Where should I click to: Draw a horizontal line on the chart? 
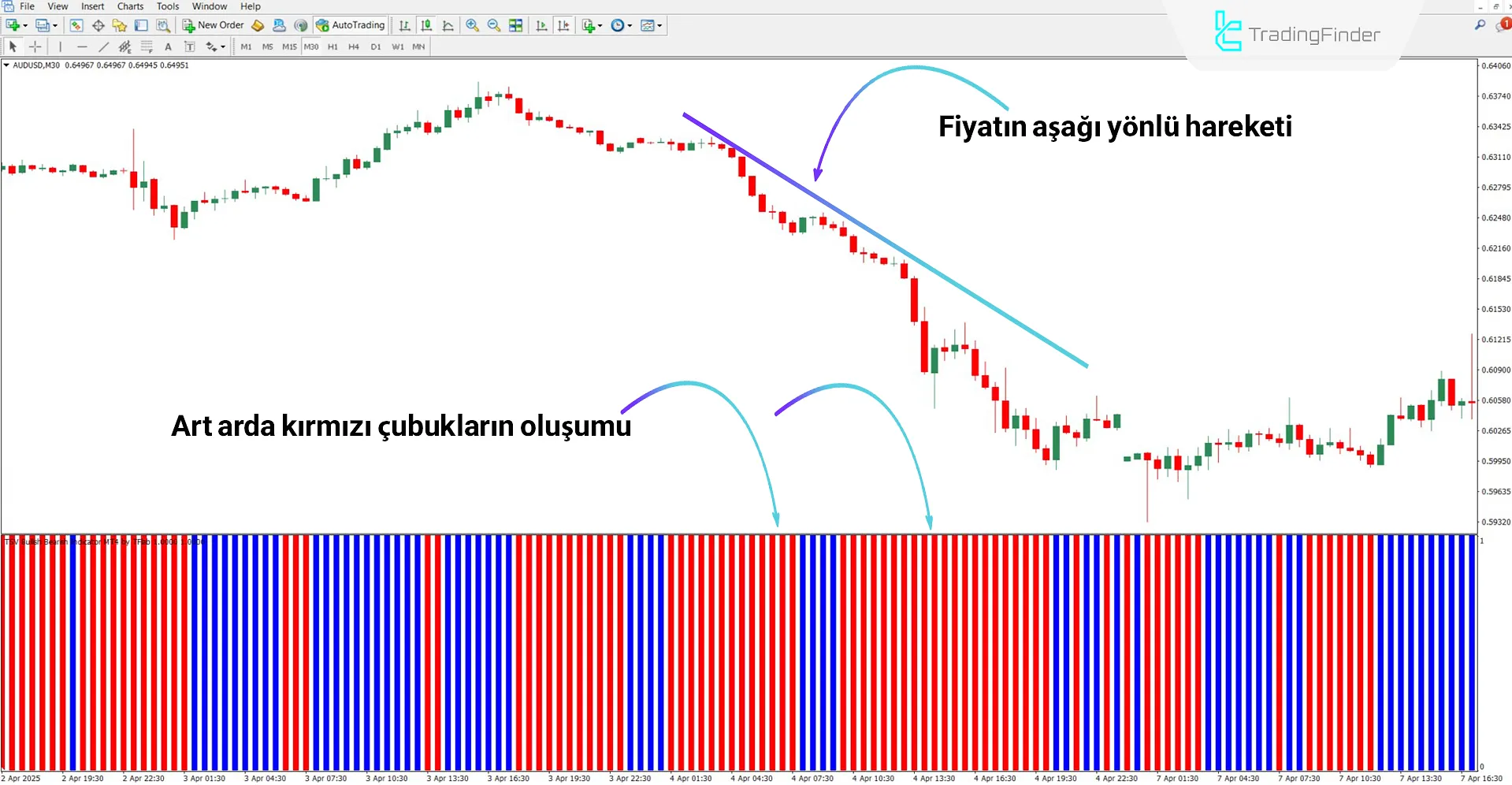click(83, 47)
